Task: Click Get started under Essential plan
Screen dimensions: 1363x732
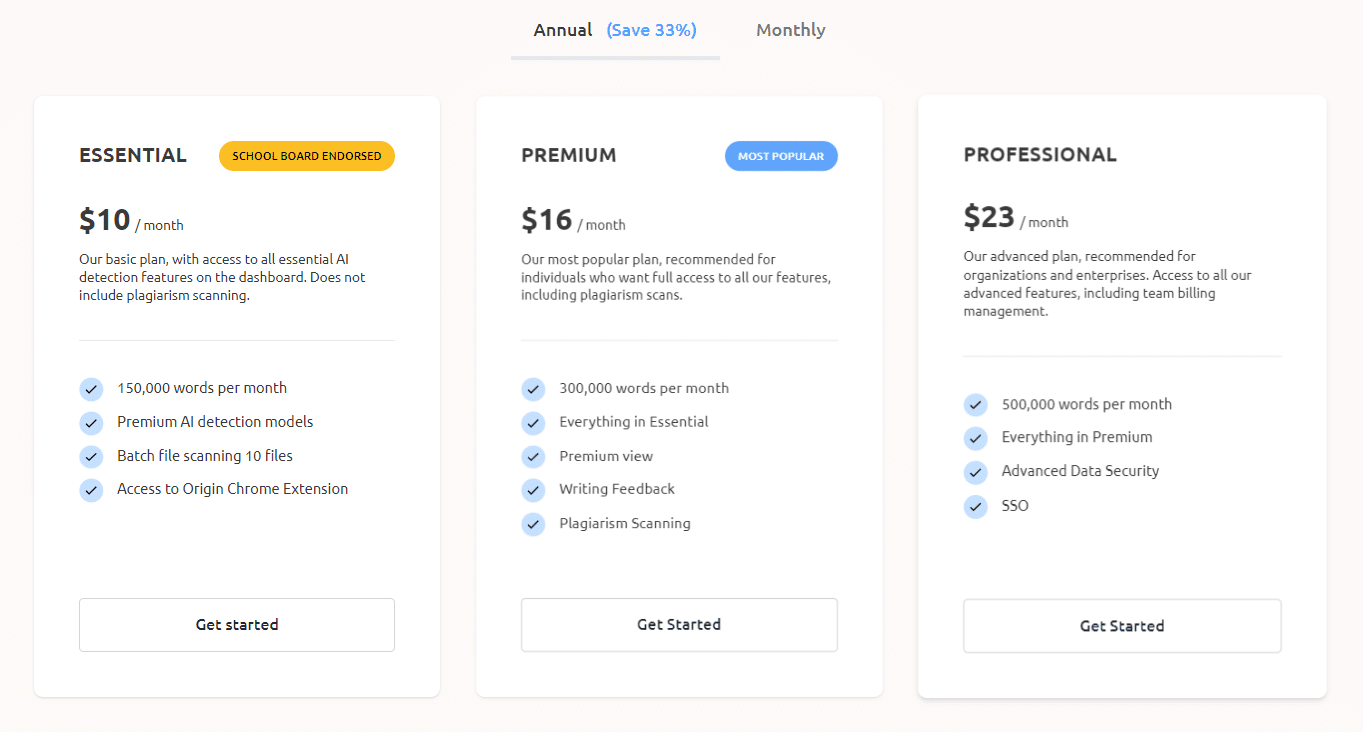Action: pyautogui.click(x=237, y=625)
